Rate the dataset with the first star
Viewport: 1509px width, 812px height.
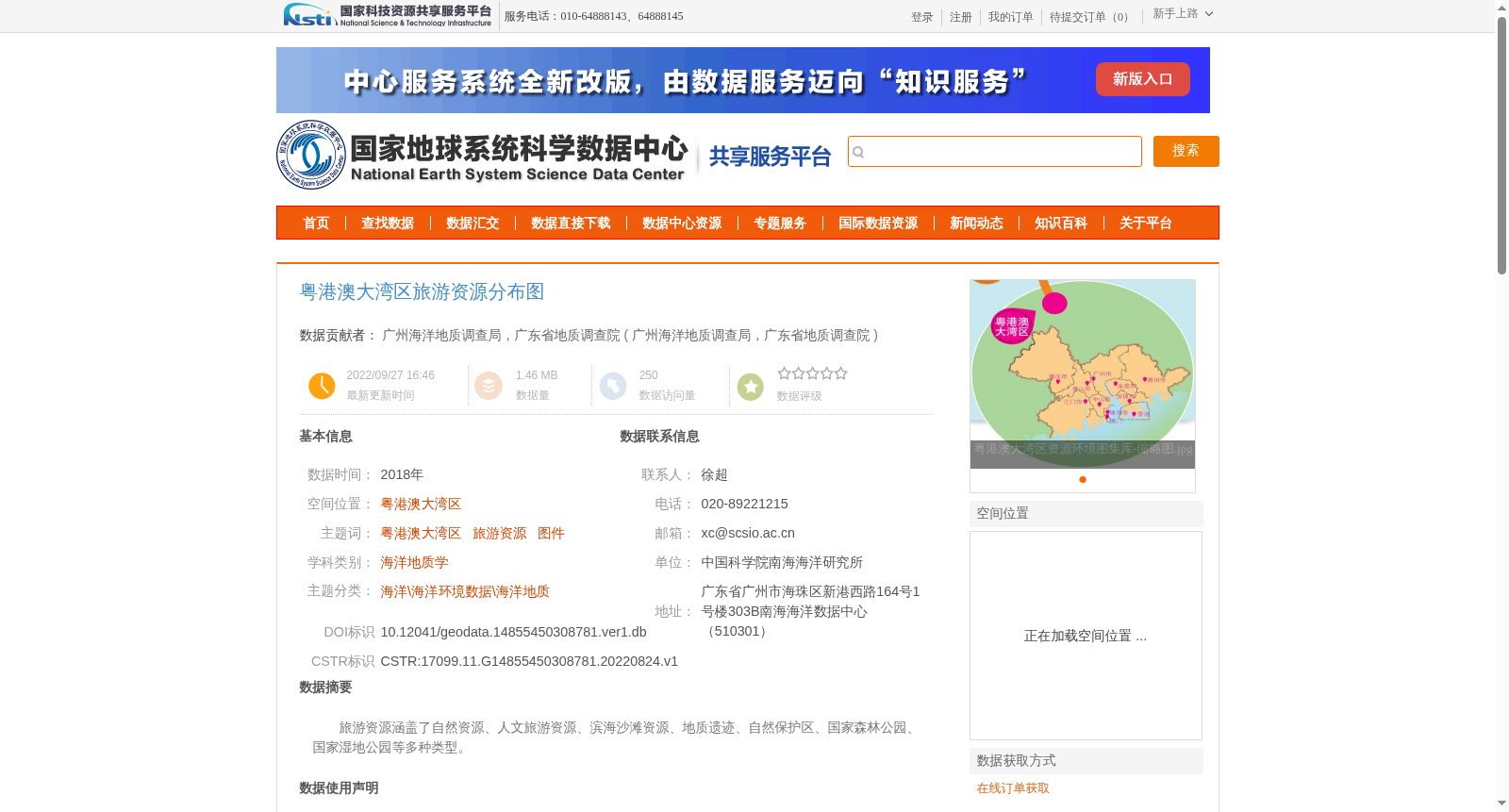point(784,373)
